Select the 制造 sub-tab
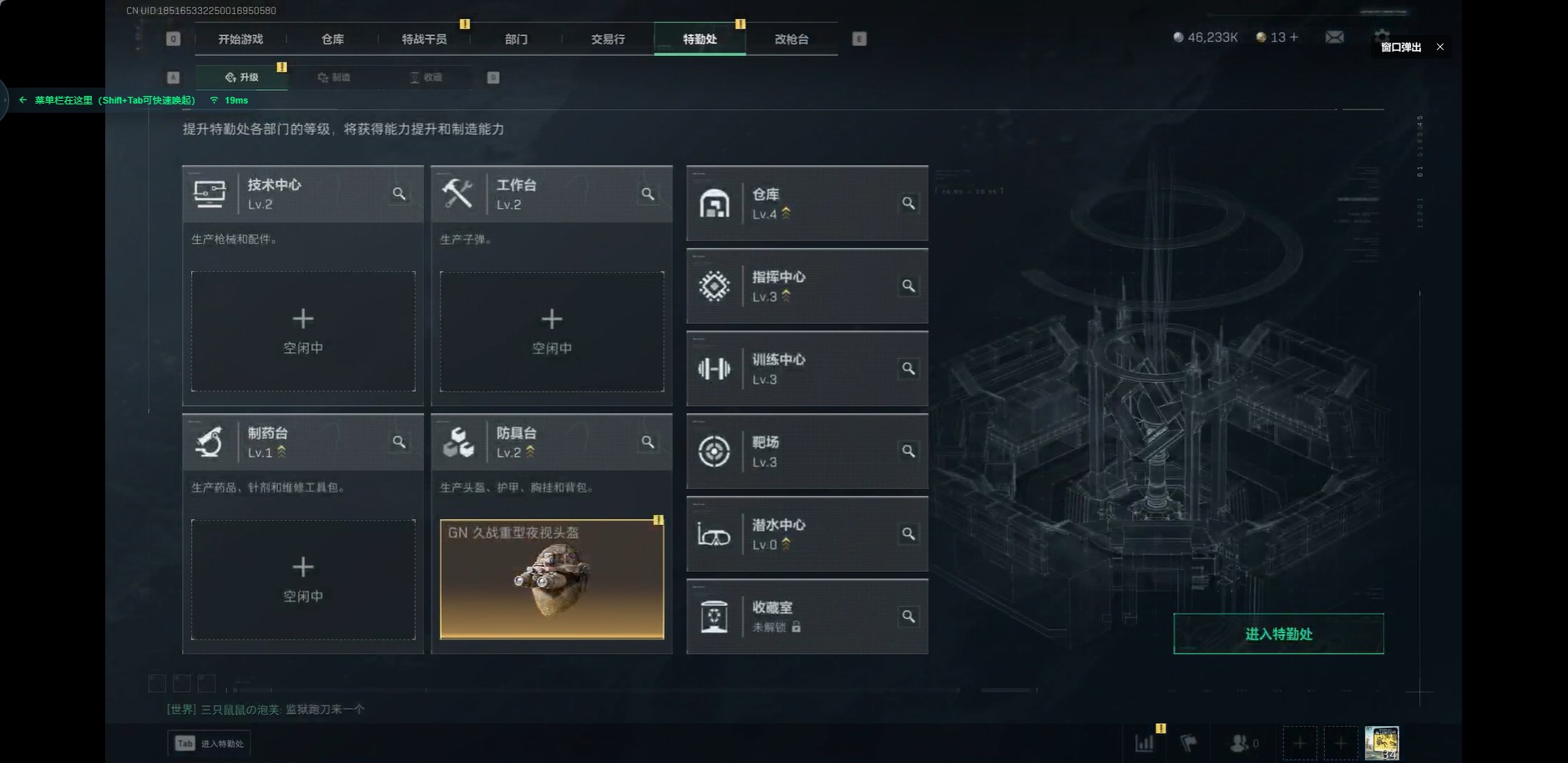 coord(334,77)
